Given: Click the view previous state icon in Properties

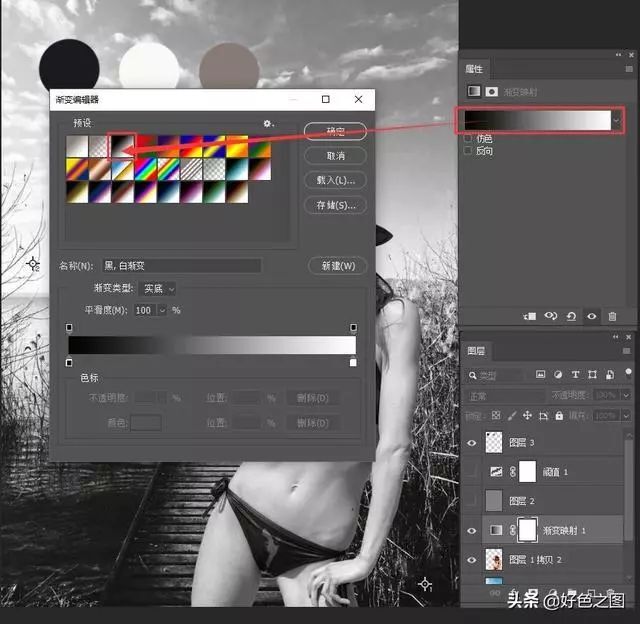Looking at the screenshot, I should pos(550,316).
